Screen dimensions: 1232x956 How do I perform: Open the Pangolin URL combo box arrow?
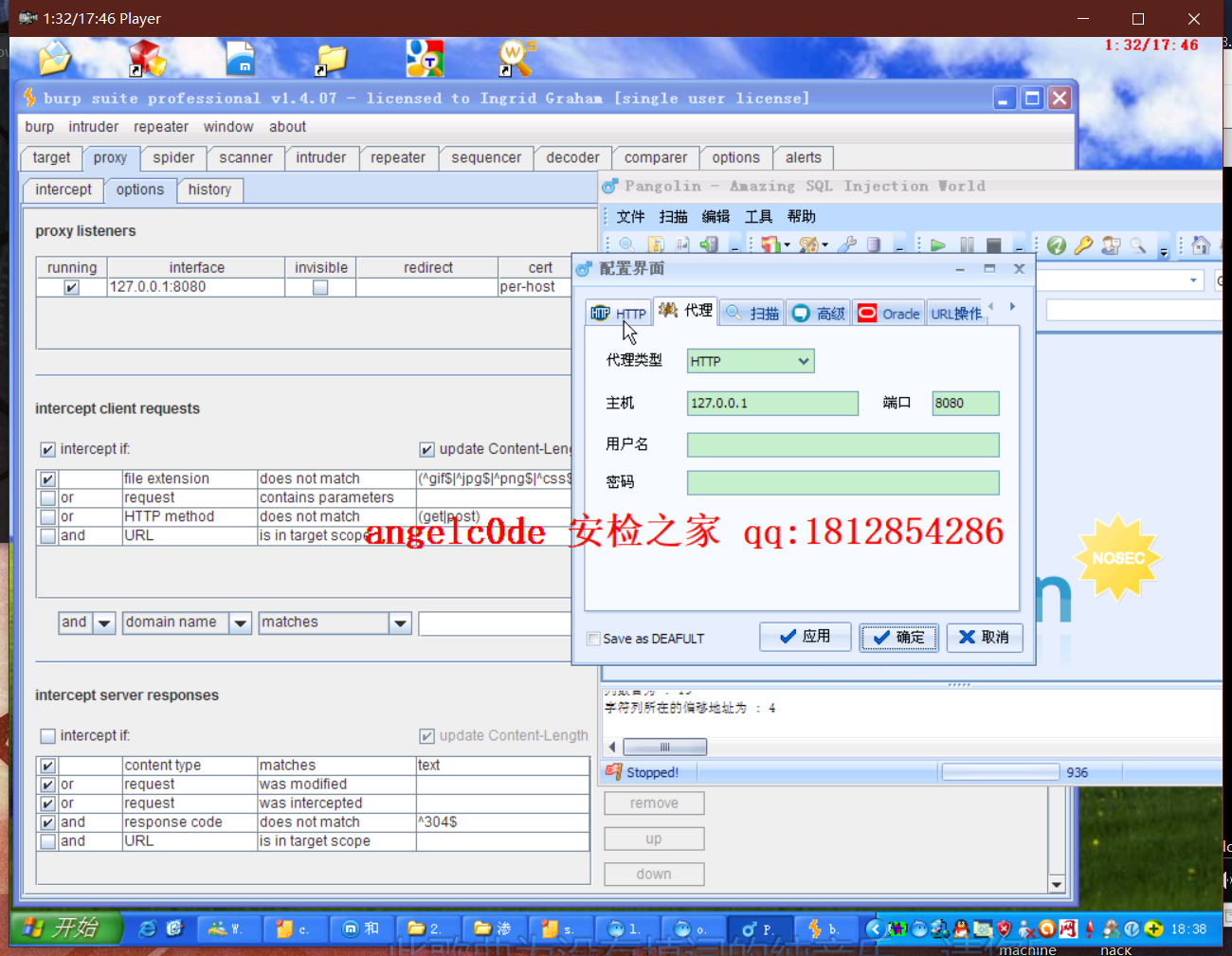click(1193, 280)
